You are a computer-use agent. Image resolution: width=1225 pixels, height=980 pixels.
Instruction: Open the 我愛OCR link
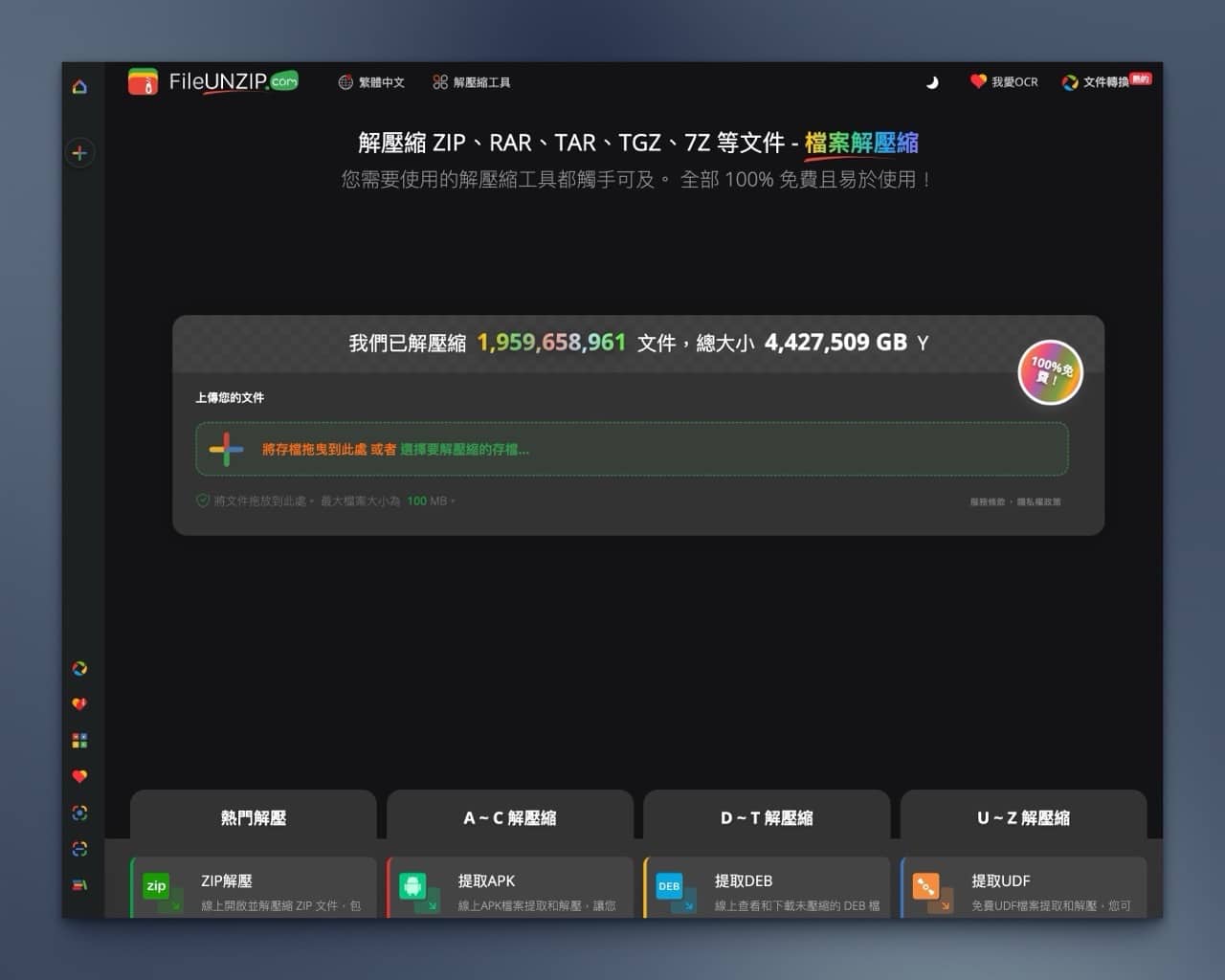click(x=1004, y=82)
